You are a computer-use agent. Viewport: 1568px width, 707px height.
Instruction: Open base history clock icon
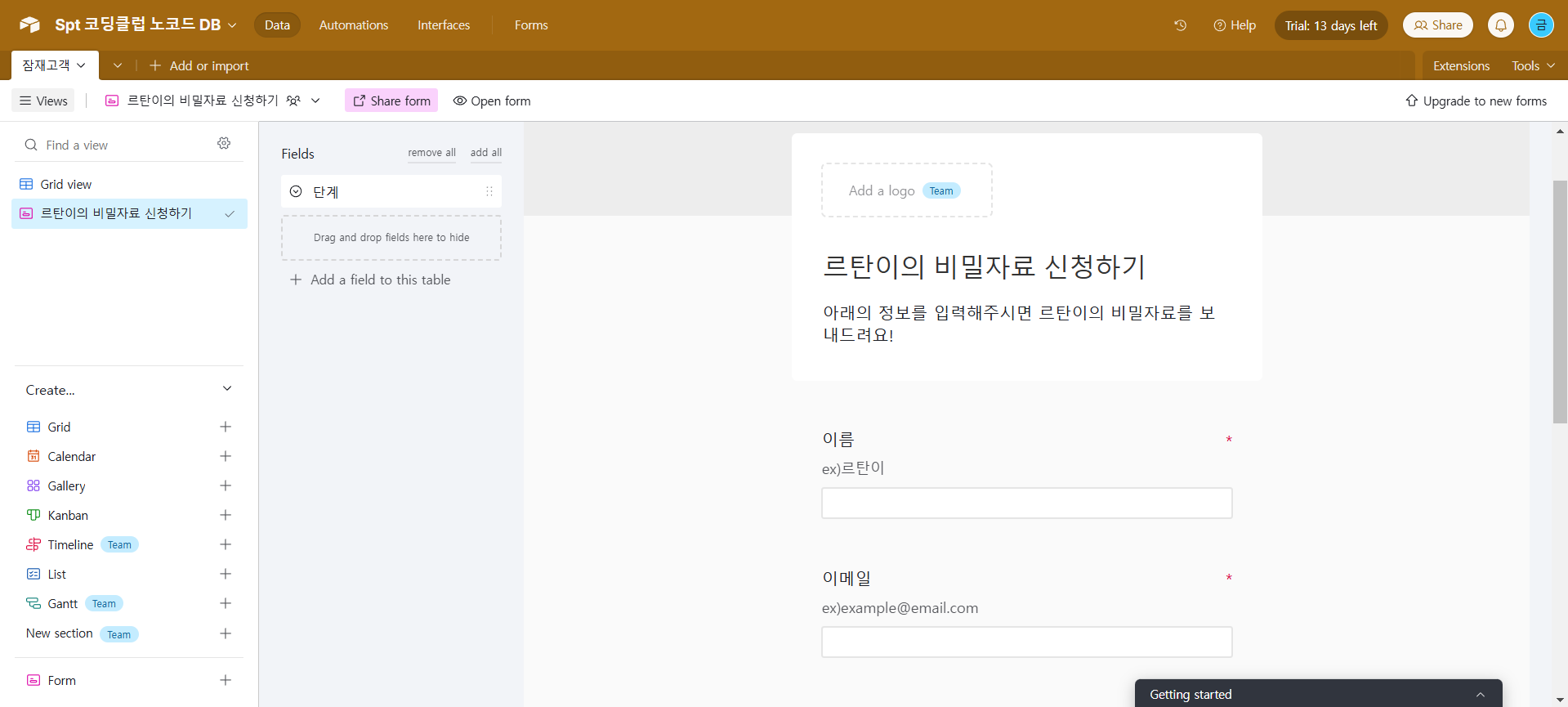click(x=1180, y=25)
